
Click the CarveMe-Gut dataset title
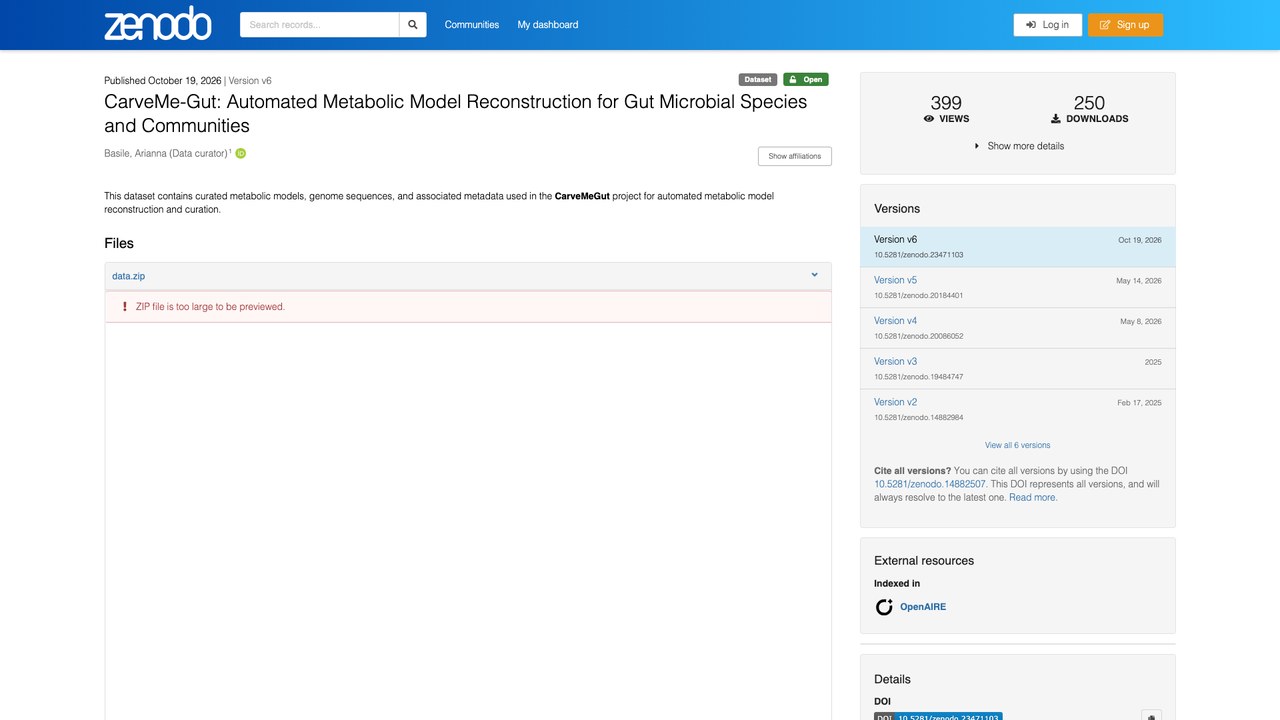456,113
